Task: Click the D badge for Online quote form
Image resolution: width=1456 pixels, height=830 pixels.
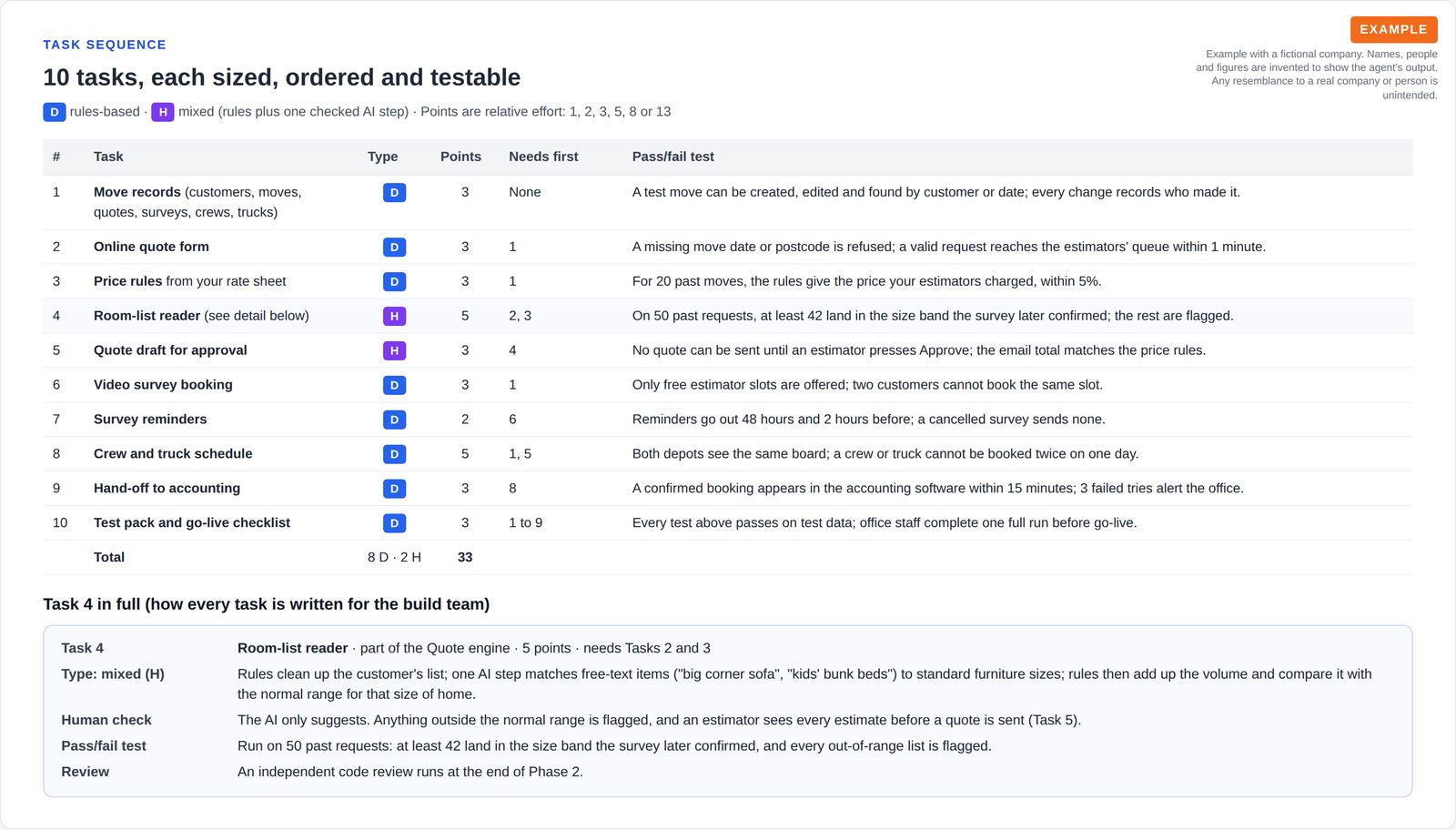Action: point(394,248)
